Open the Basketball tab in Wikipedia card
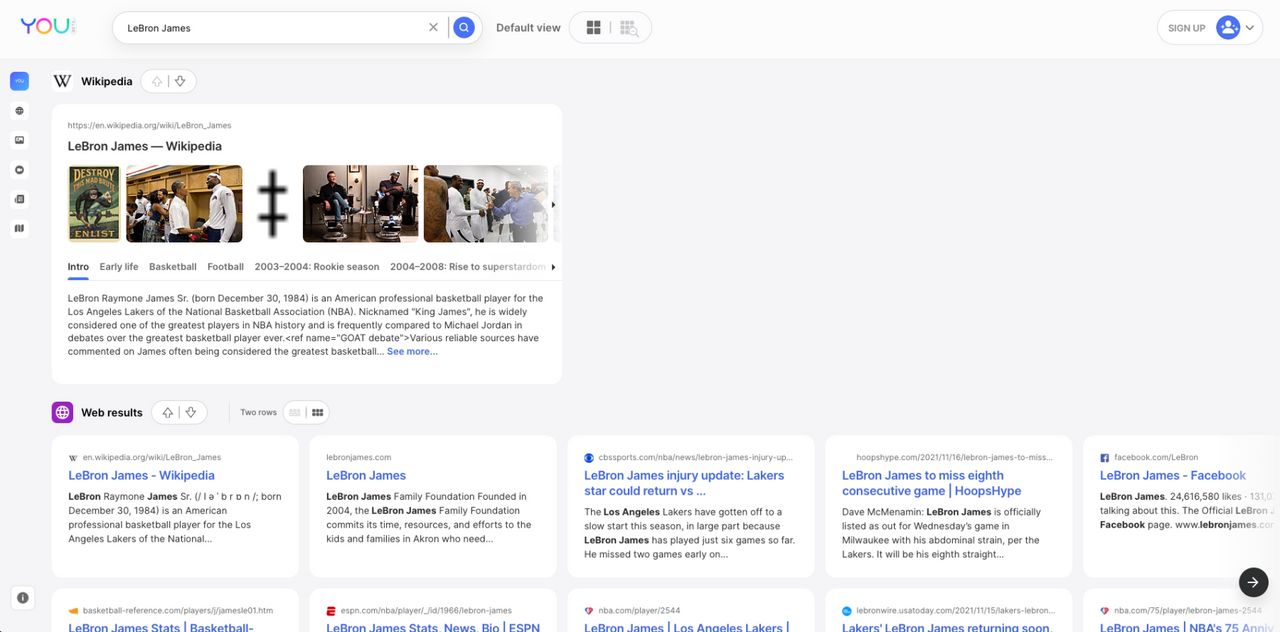The image size is (1280, 632). pos(173,267)
